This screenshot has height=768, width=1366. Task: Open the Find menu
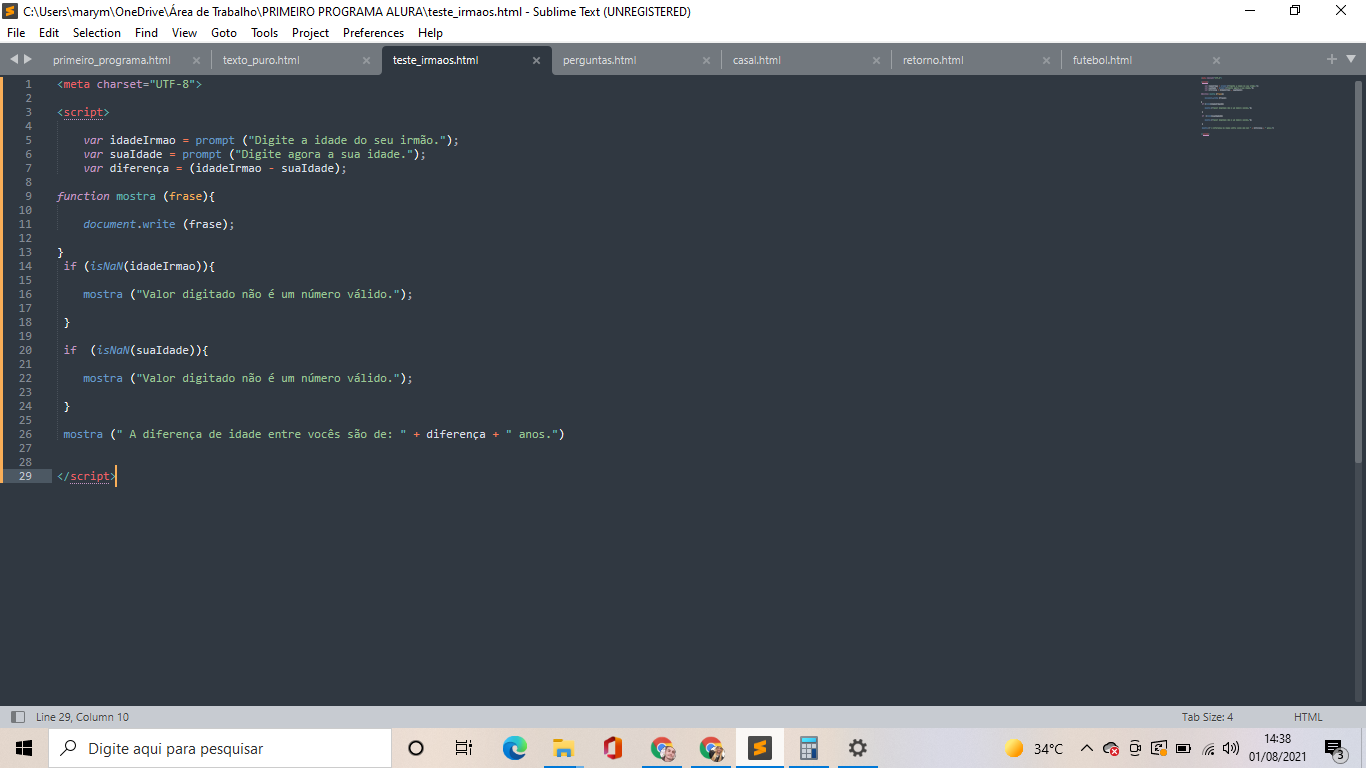pos(146,33)
